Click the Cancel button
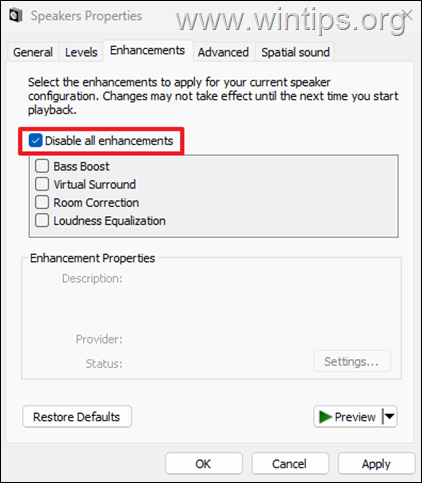This screenshot has height=483, width=422. click(290, 464)
